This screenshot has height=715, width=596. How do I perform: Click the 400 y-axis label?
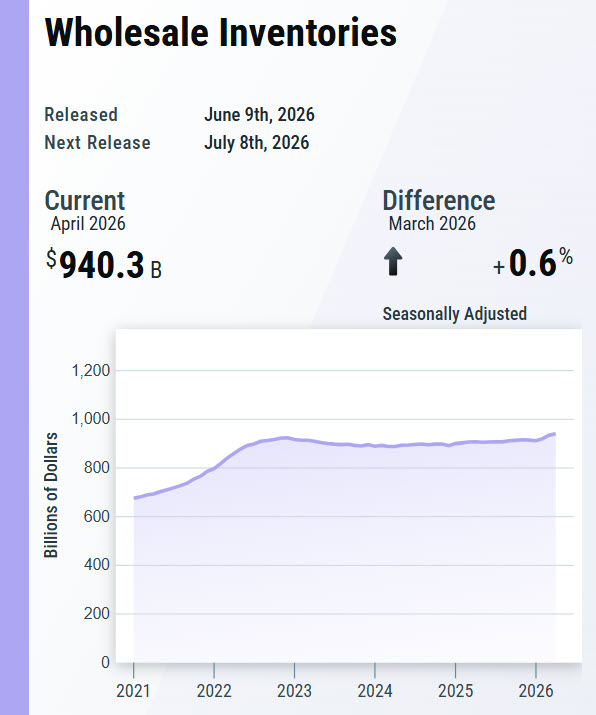97,565
